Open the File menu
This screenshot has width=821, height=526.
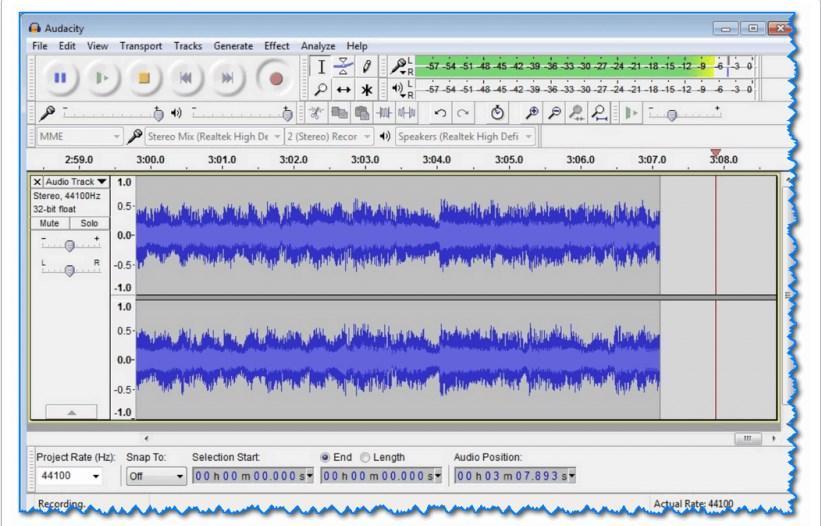pyautogui.click(x=40, y=46)
